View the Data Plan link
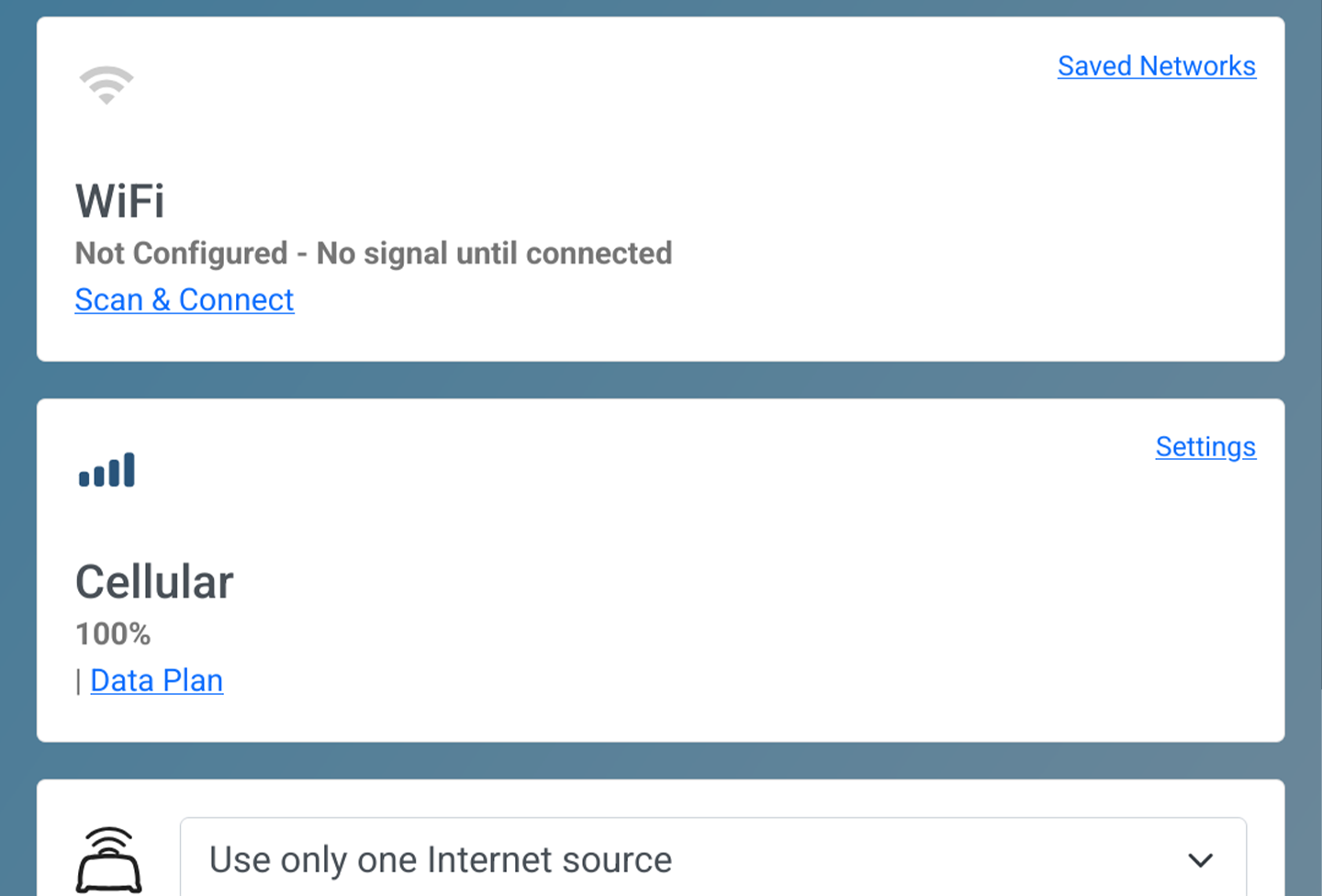Image resolution: width=1322 pixels, height=896 pixels. tap(157, 681)
